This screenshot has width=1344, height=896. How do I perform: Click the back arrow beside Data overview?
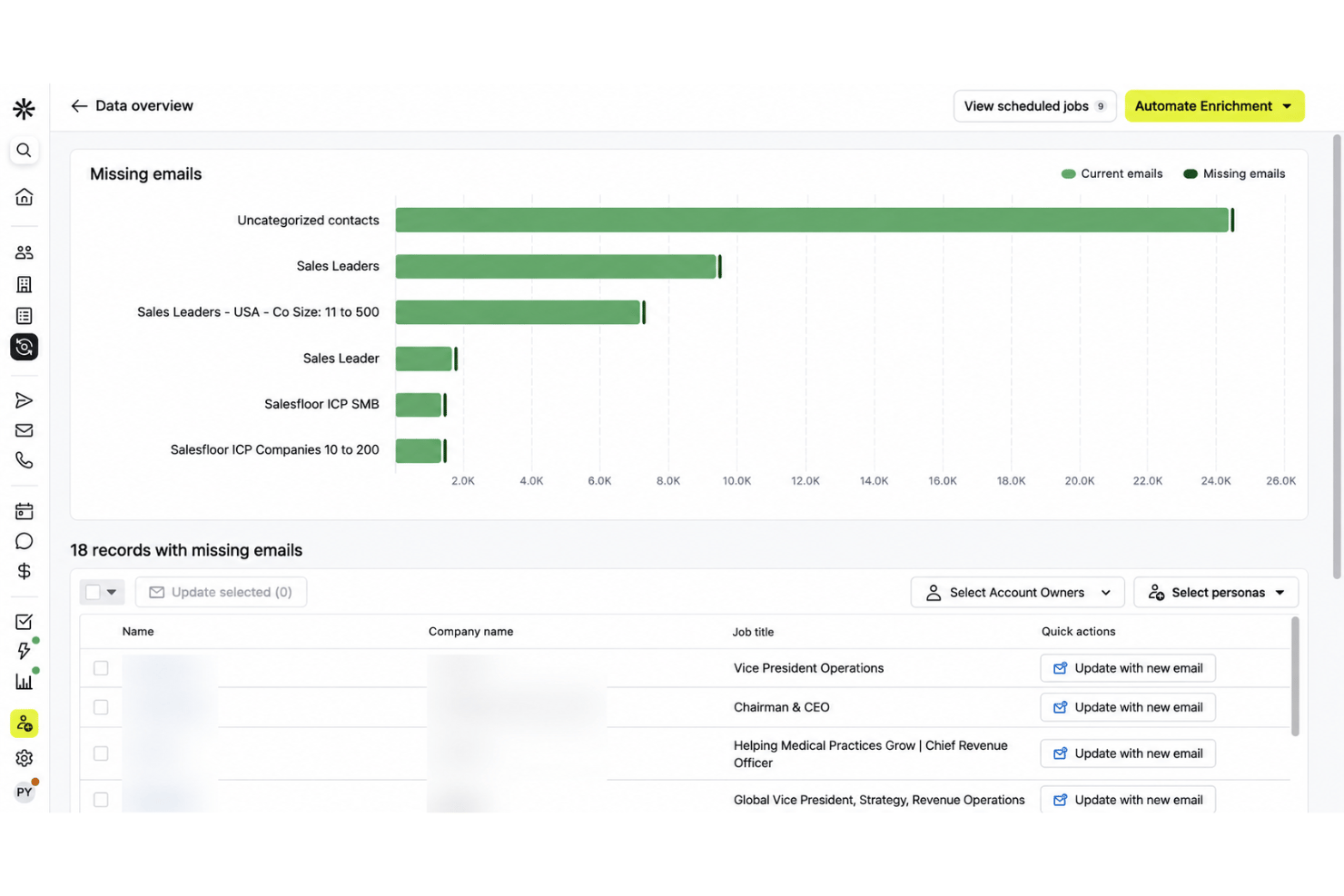(x=79, y=106)
